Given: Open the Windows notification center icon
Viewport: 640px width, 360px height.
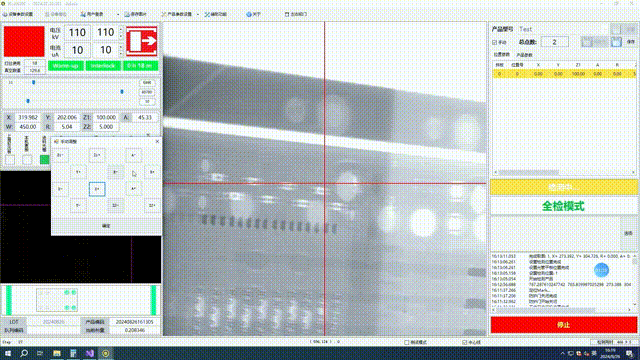Looking at the screenshot, I should (629, 353).
